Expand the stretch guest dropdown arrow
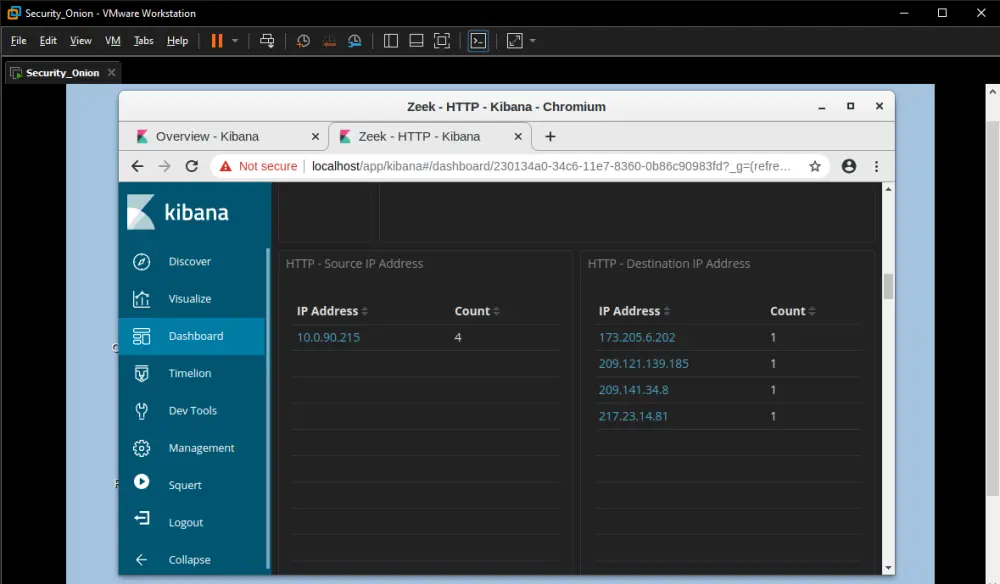The width and height of the screenshot is (1000, 584). (533, 41)
